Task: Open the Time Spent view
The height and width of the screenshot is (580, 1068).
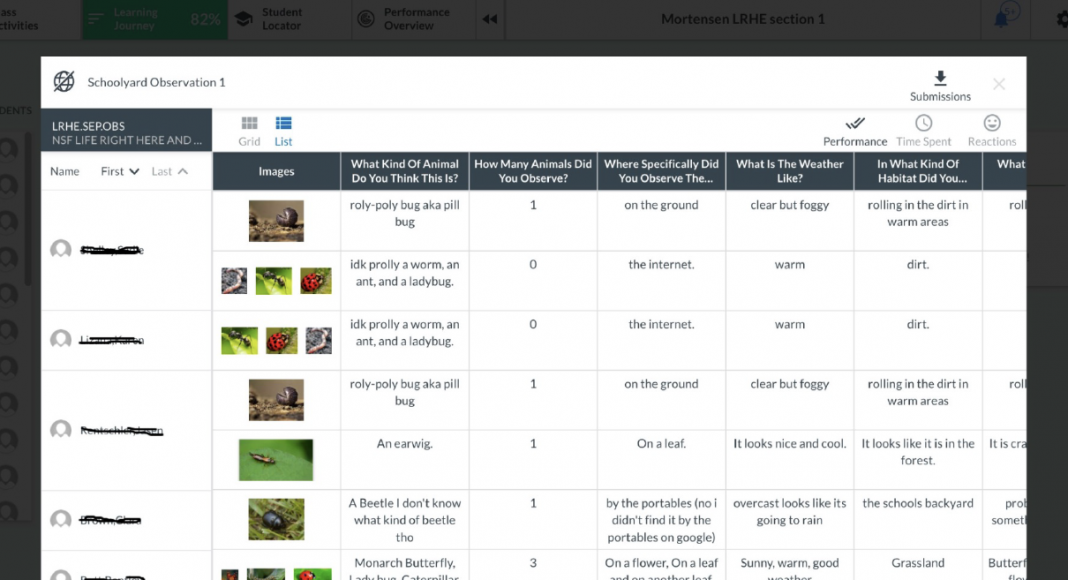Action: tap(924, 130)
